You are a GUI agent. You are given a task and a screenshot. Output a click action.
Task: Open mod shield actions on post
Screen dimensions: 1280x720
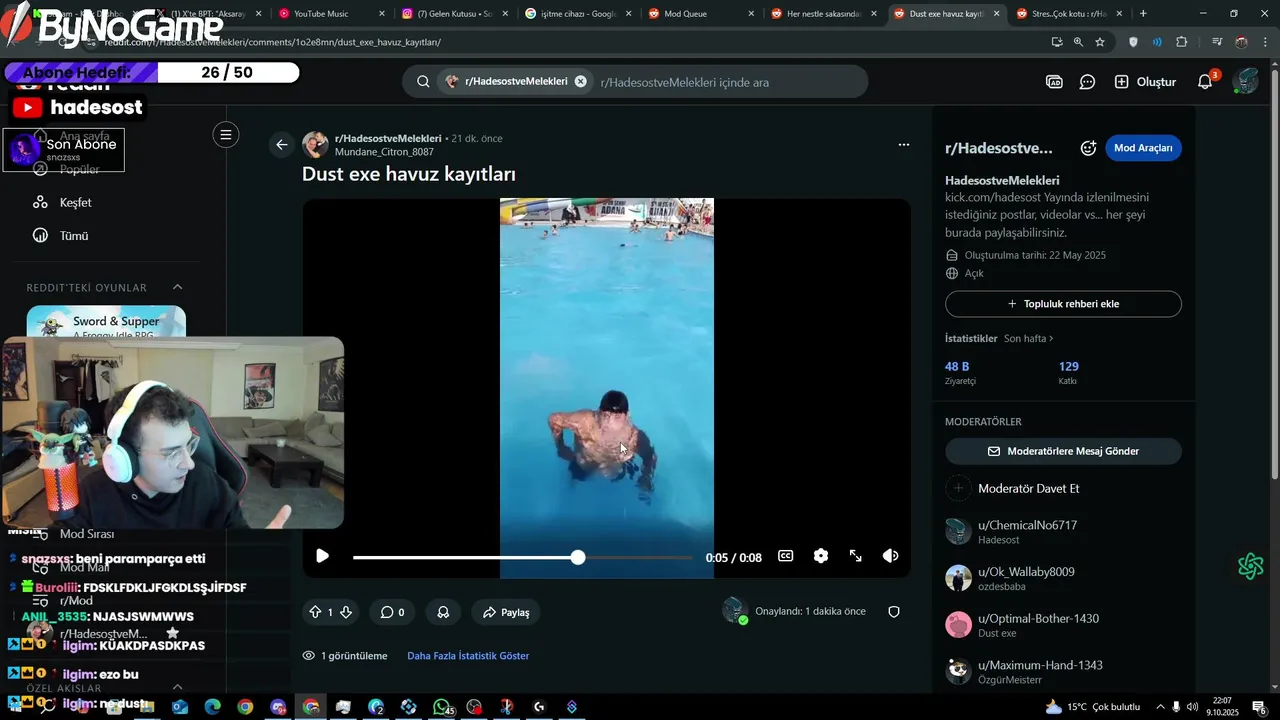(x=894, y=612)
